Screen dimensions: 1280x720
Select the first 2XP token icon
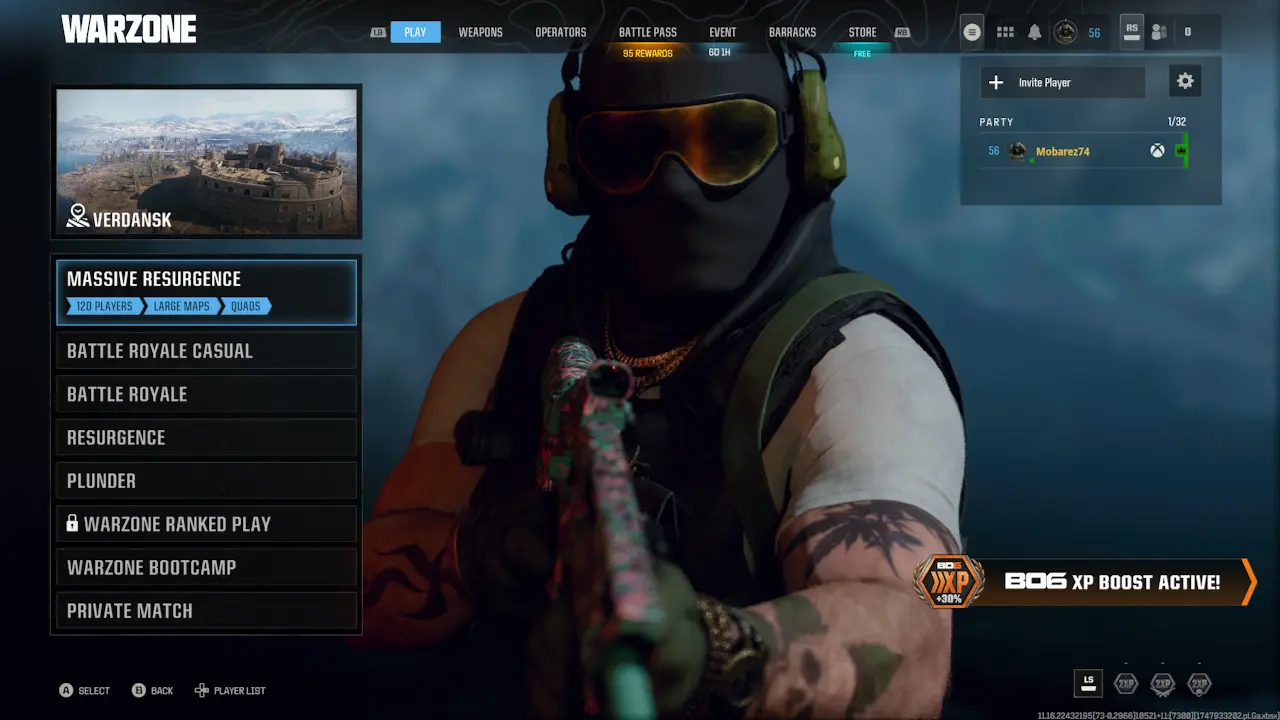[x=1126, y=684]
